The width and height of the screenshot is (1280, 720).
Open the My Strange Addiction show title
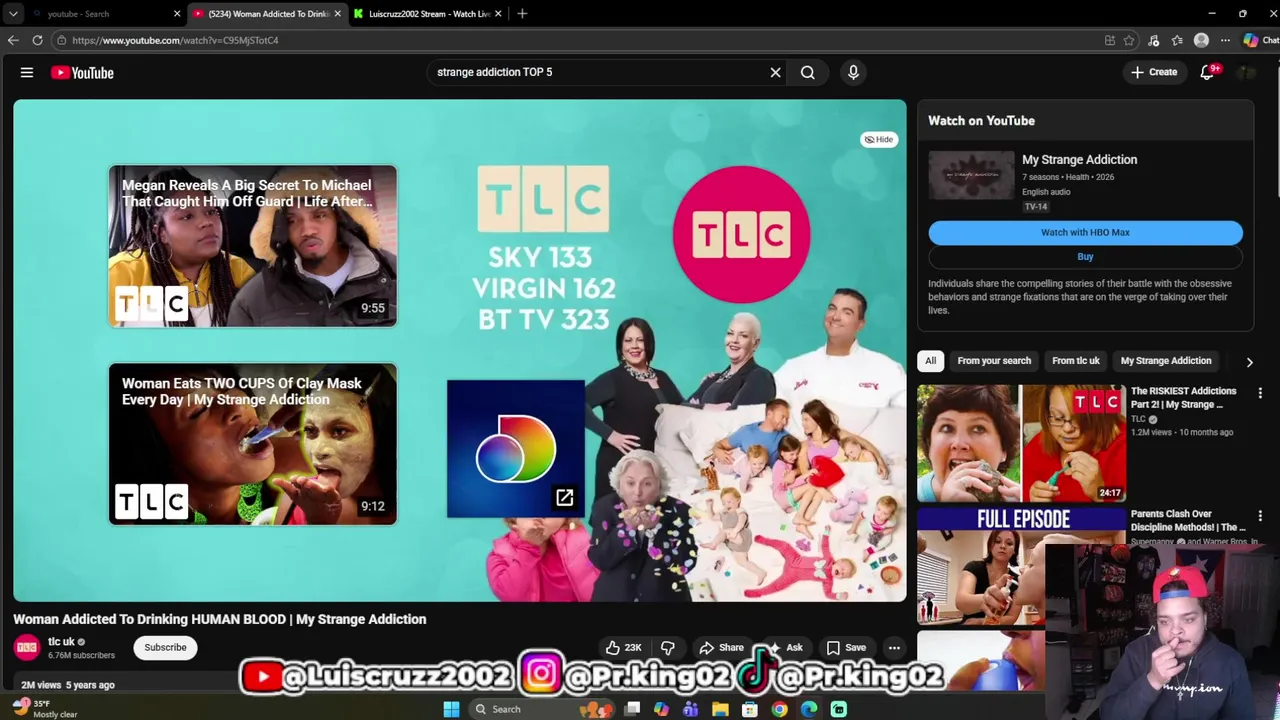[x=1079, y=159]
